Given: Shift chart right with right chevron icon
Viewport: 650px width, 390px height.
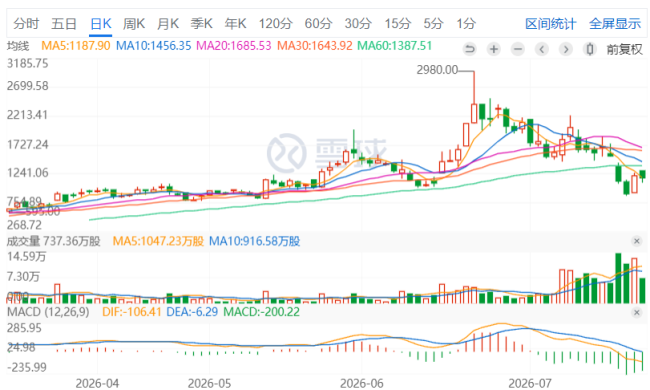Looking at the screenshot, I should click(565, 49).
